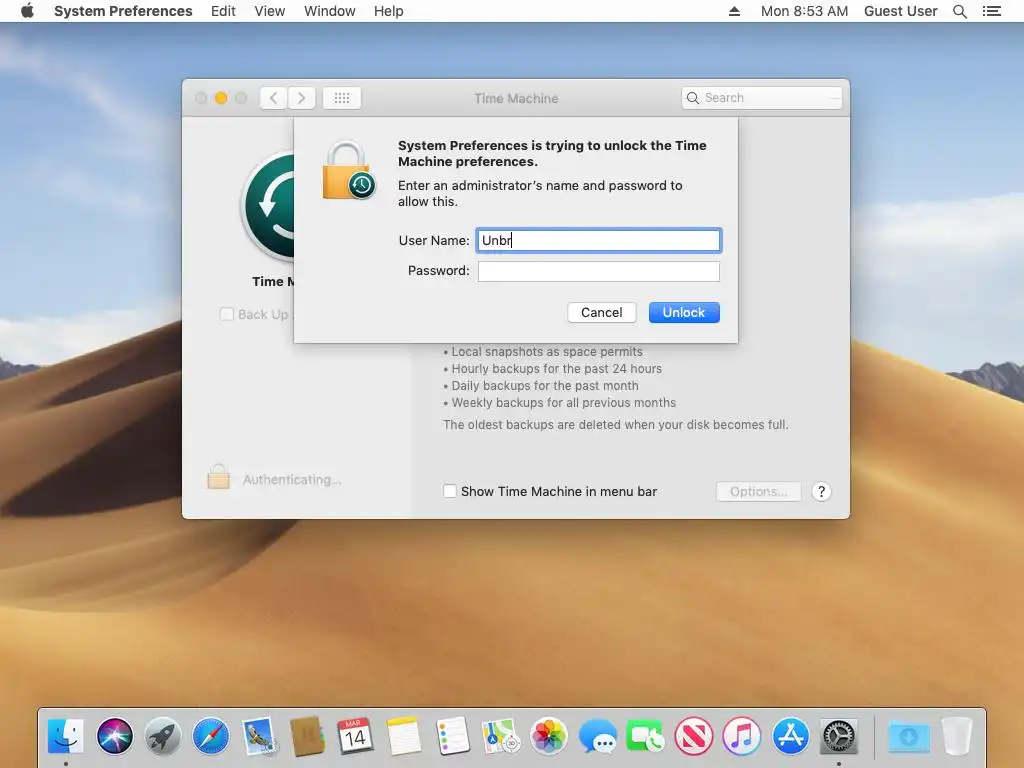Open Notes from the Dock
The width and height of the screenshot is (1024, 768).
[404, 736]
